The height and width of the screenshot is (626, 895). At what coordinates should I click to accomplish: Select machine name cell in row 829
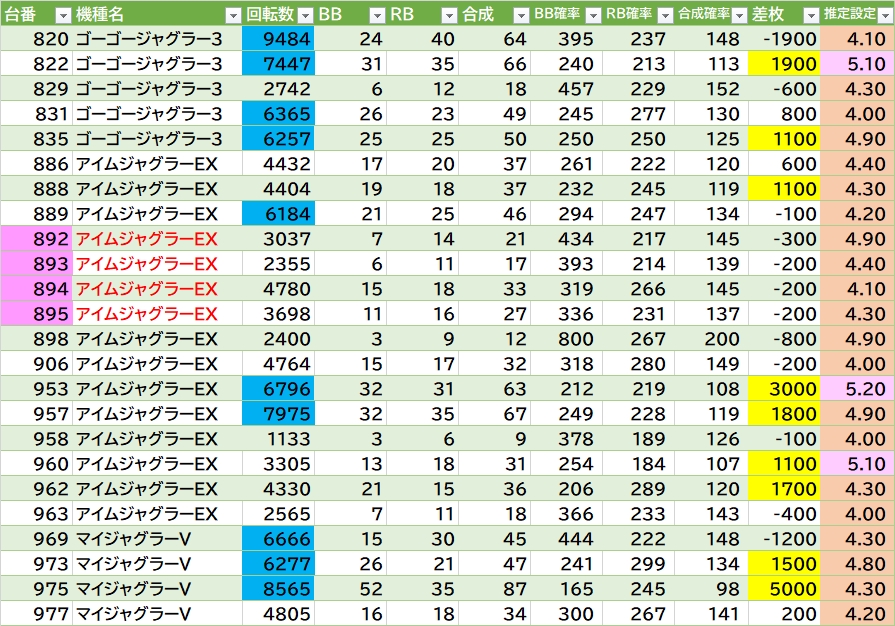pos(157,88)
